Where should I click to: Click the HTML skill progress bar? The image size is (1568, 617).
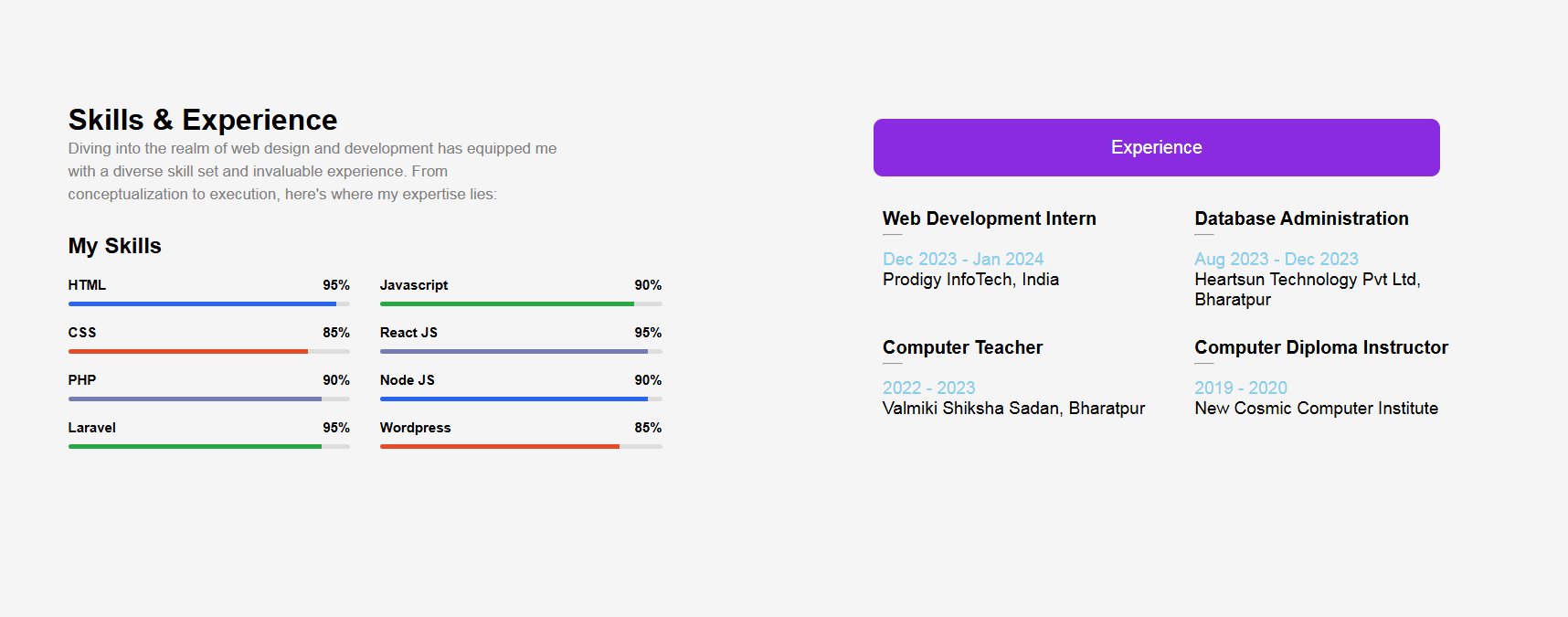(x=208, y=303)
